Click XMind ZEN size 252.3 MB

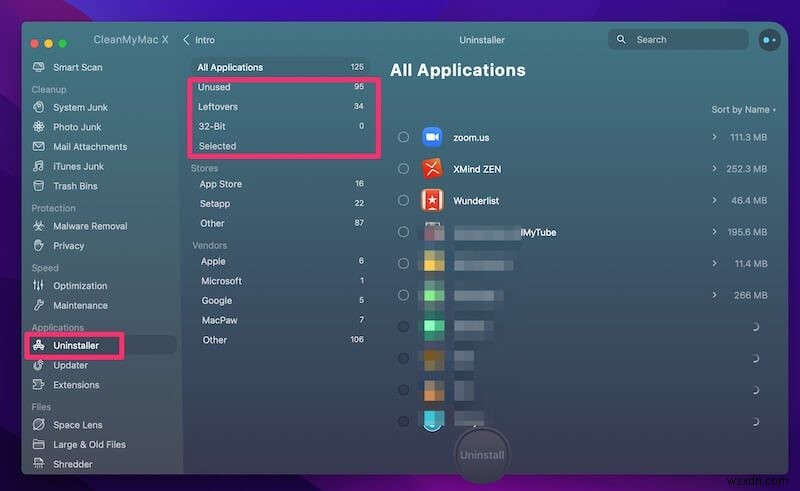746,169
